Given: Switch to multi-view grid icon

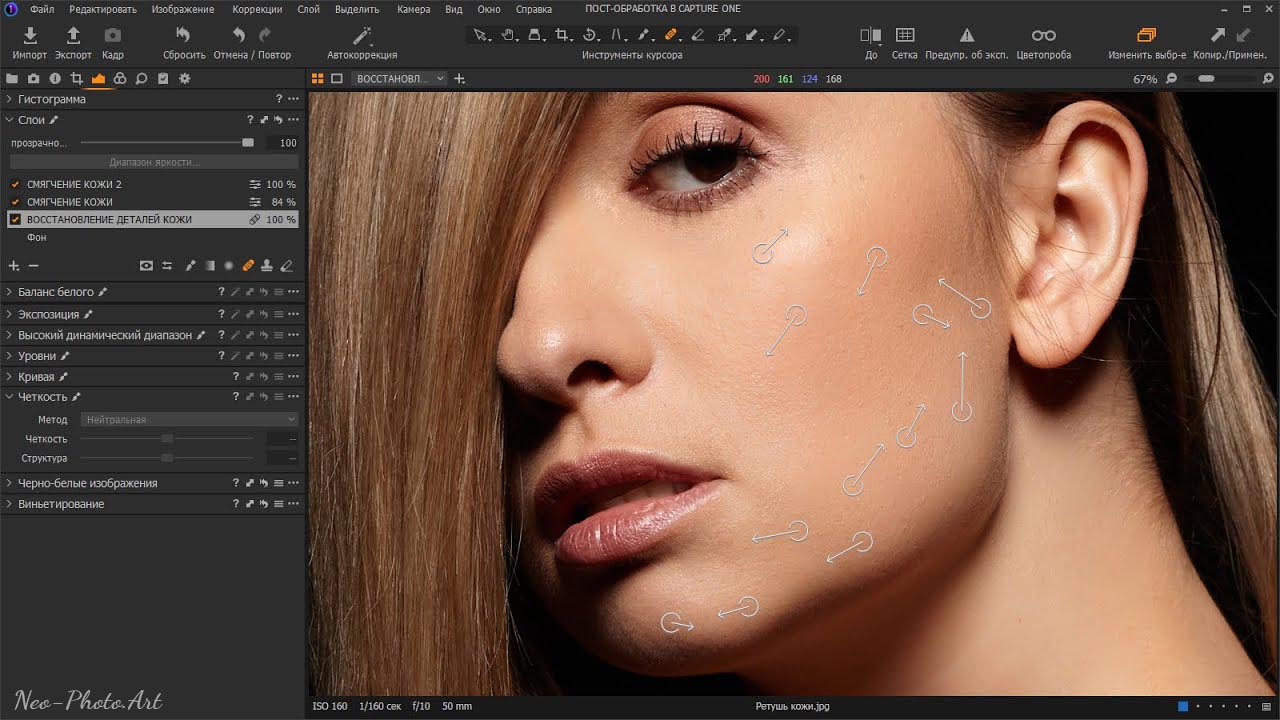Looking at the screenshot, I should [317, 78].
